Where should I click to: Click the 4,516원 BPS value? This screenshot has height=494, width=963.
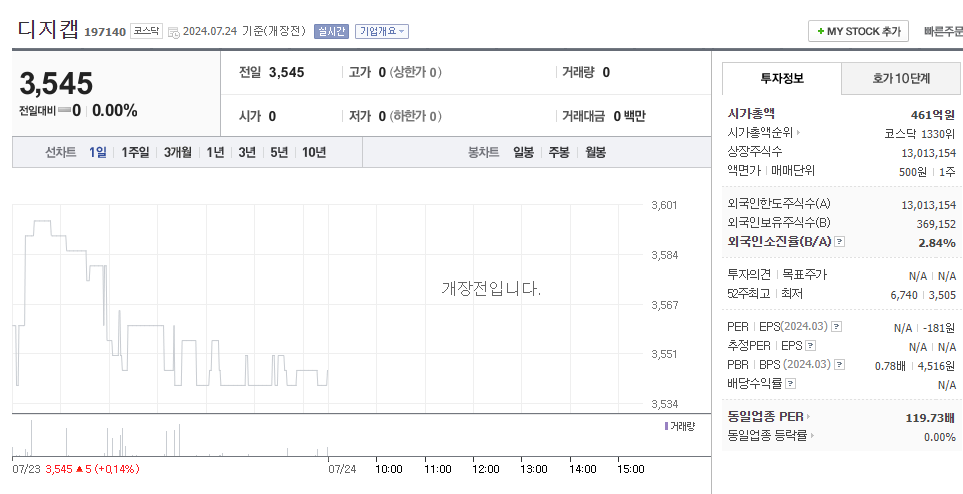[x=937, y=366]
